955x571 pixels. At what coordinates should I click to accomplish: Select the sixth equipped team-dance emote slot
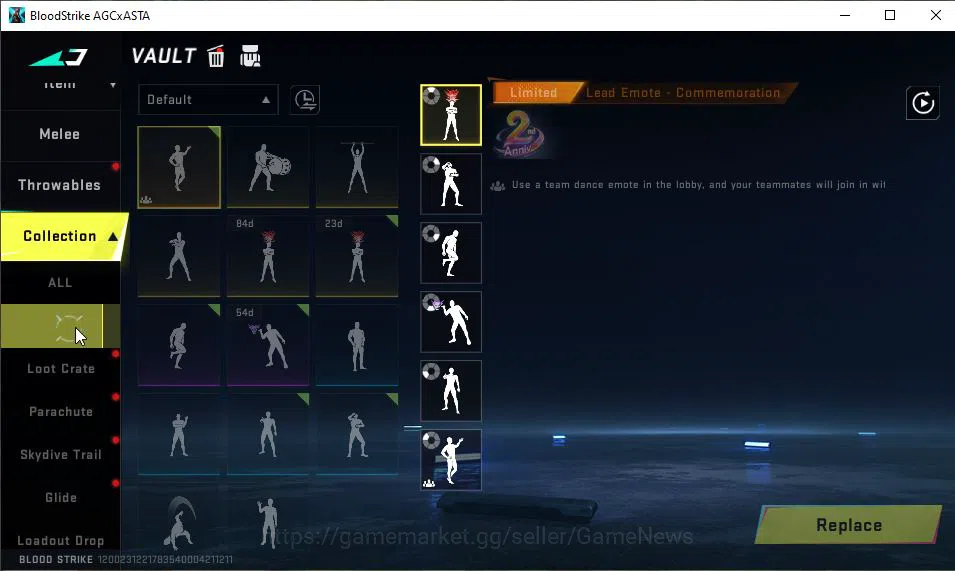(x=451, y=460)
